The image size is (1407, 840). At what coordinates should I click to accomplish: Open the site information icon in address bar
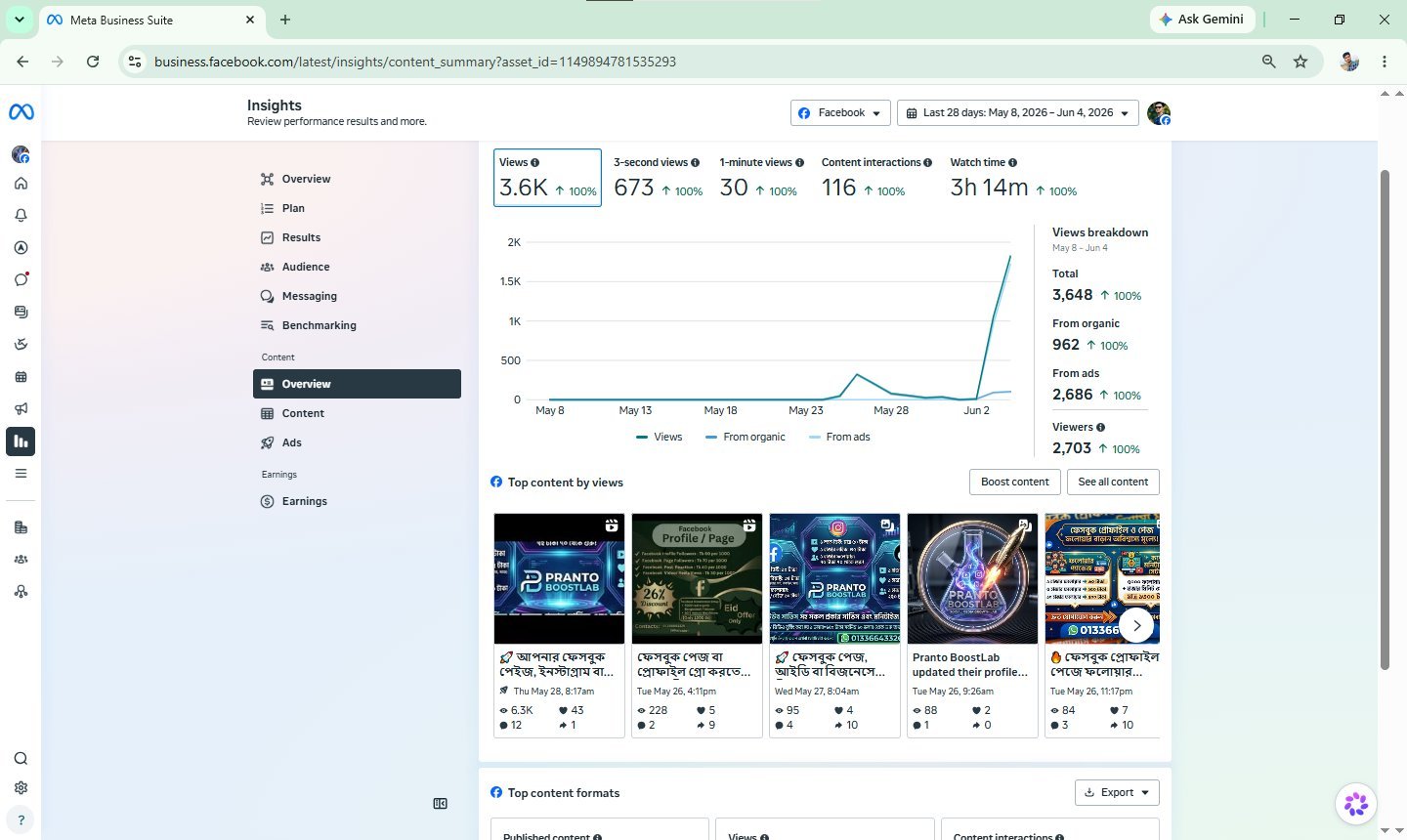136,62
